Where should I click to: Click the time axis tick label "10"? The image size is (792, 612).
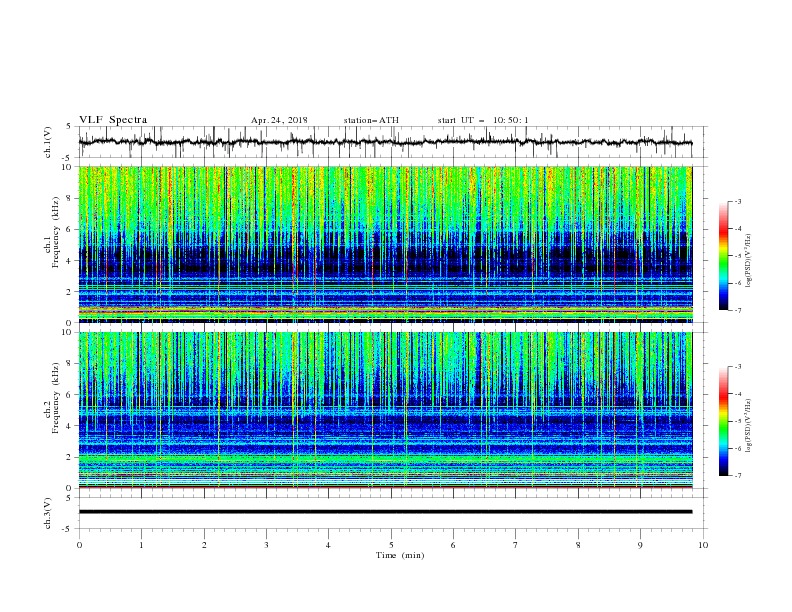click(703, 545)
